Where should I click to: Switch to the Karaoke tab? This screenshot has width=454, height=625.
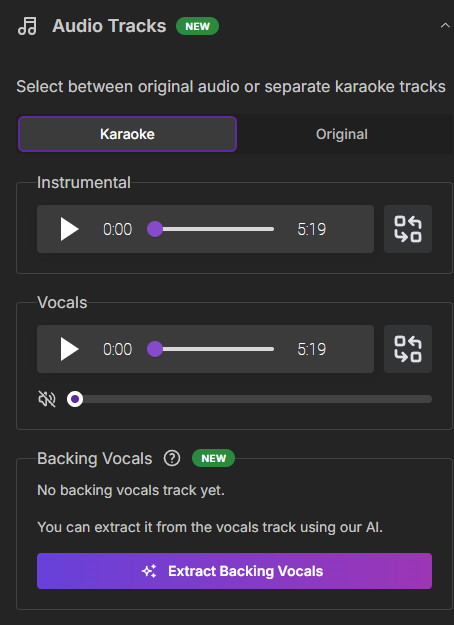(128, 134)
